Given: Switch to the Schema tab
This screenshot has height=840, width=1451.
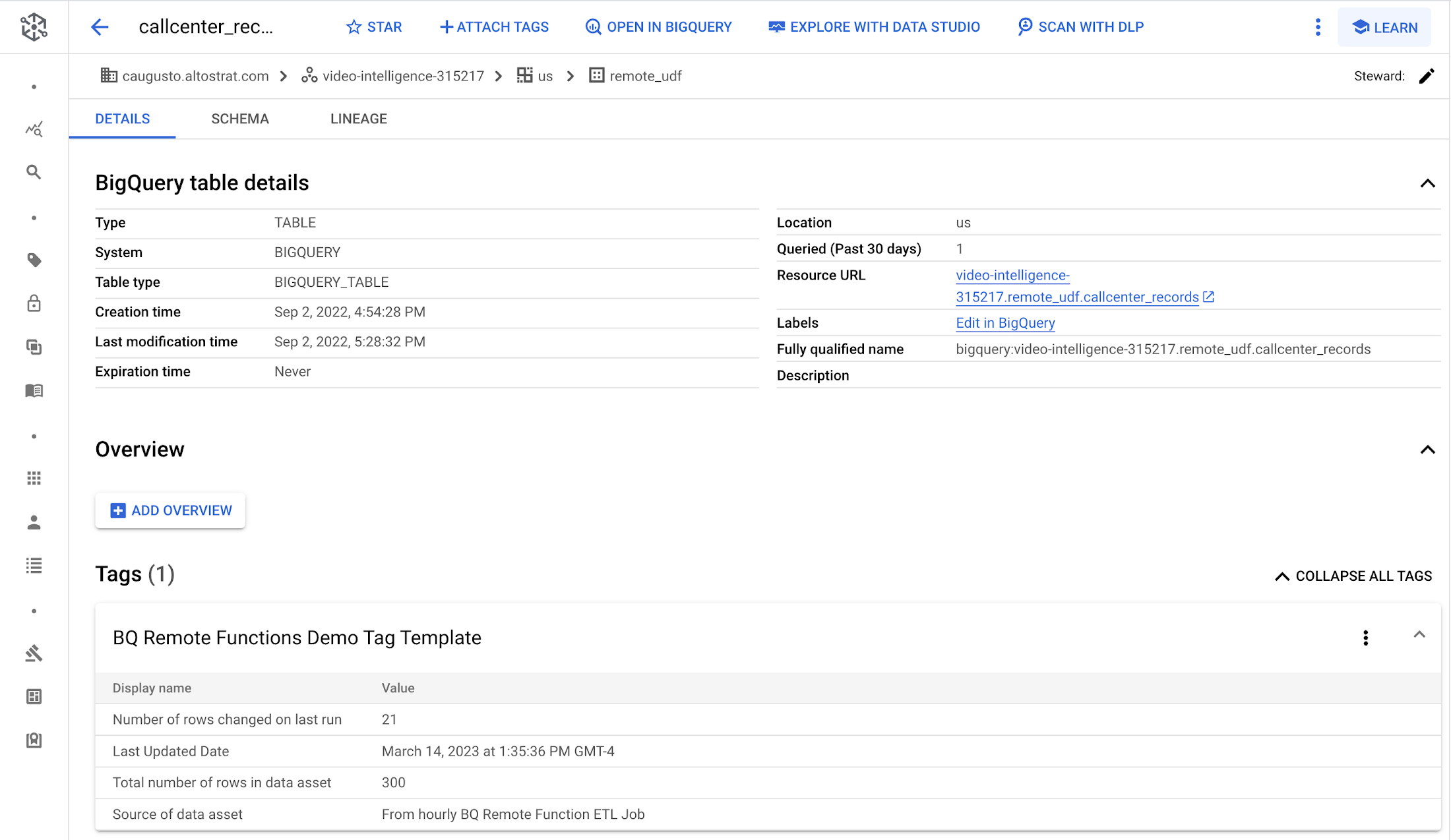Looking at the screenshot, I should click(240, 119).
